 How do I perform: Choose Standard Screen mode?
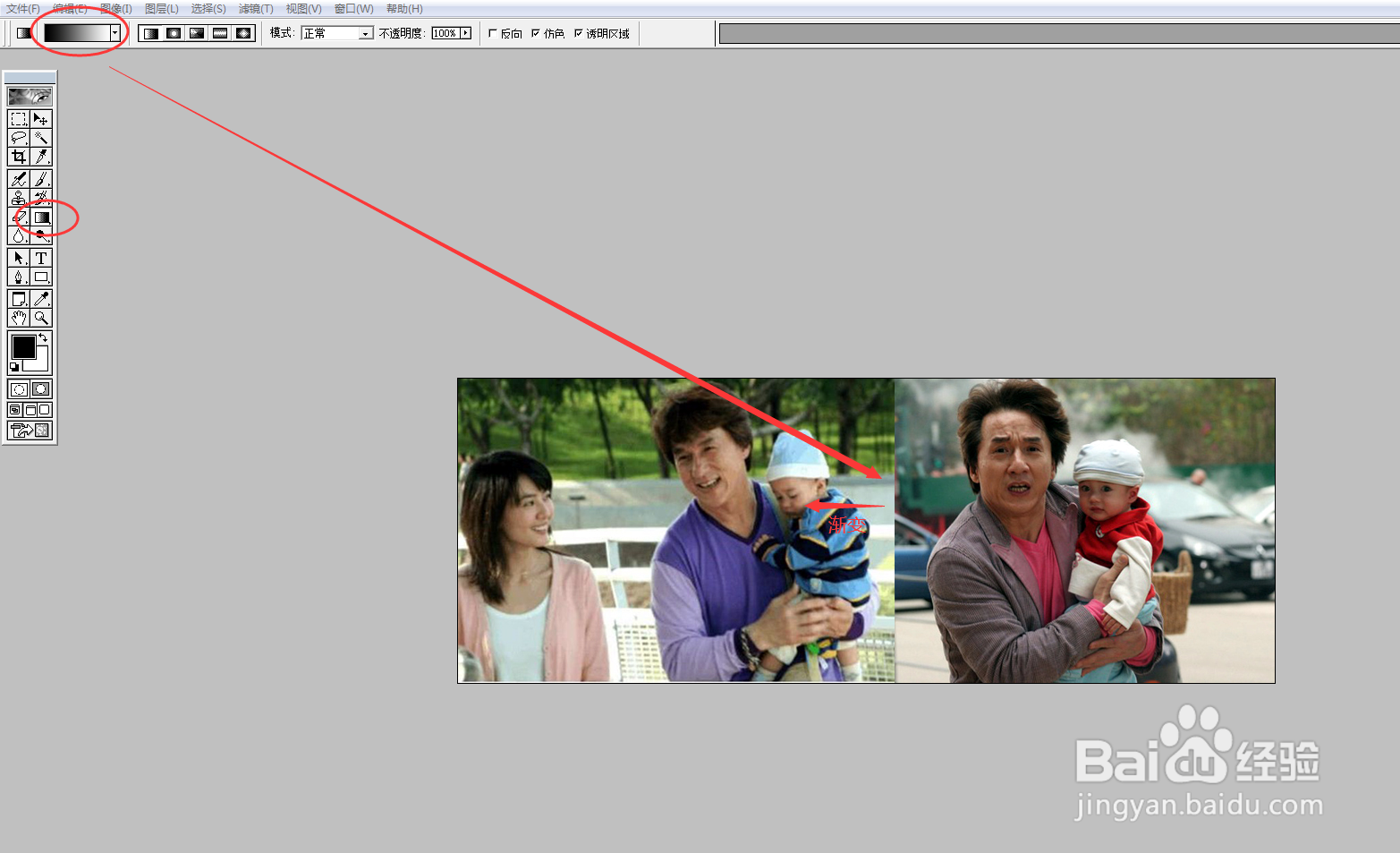(14, 410)
